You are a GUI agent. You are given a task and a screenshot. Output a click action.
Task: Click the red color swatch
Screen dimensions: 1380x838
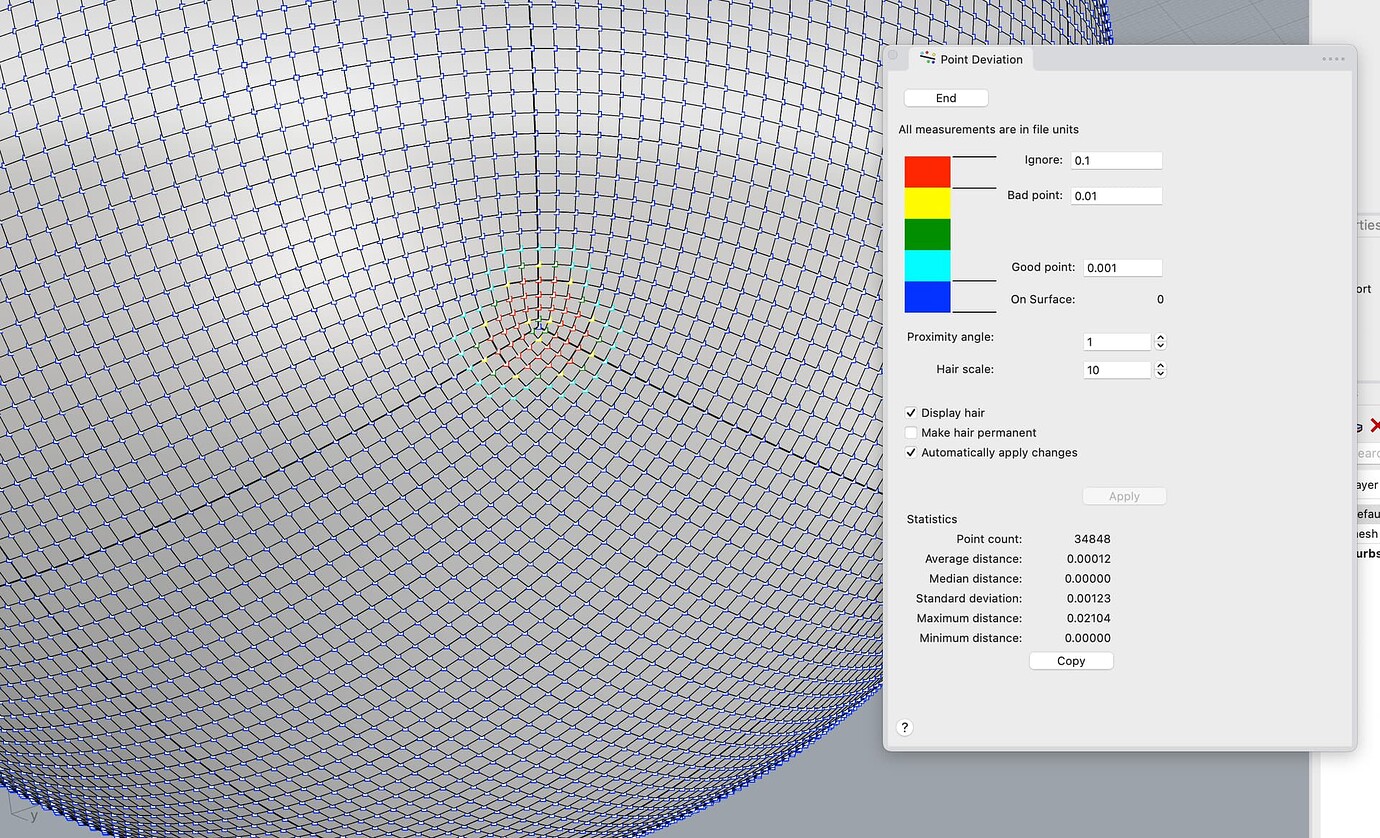(x=926, y=170)
